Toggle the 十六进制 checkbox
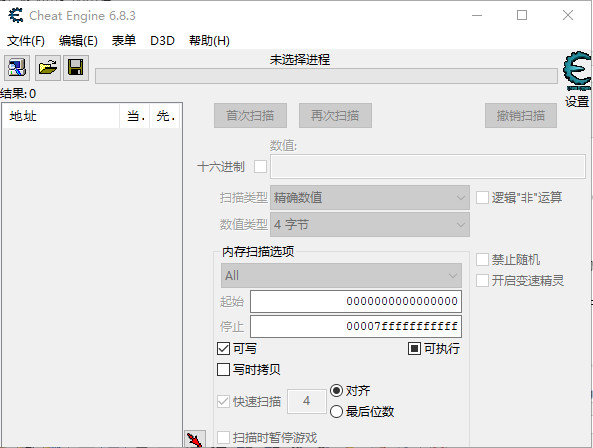This screenshot has height=448, width=593. click(x=260, y=166)
